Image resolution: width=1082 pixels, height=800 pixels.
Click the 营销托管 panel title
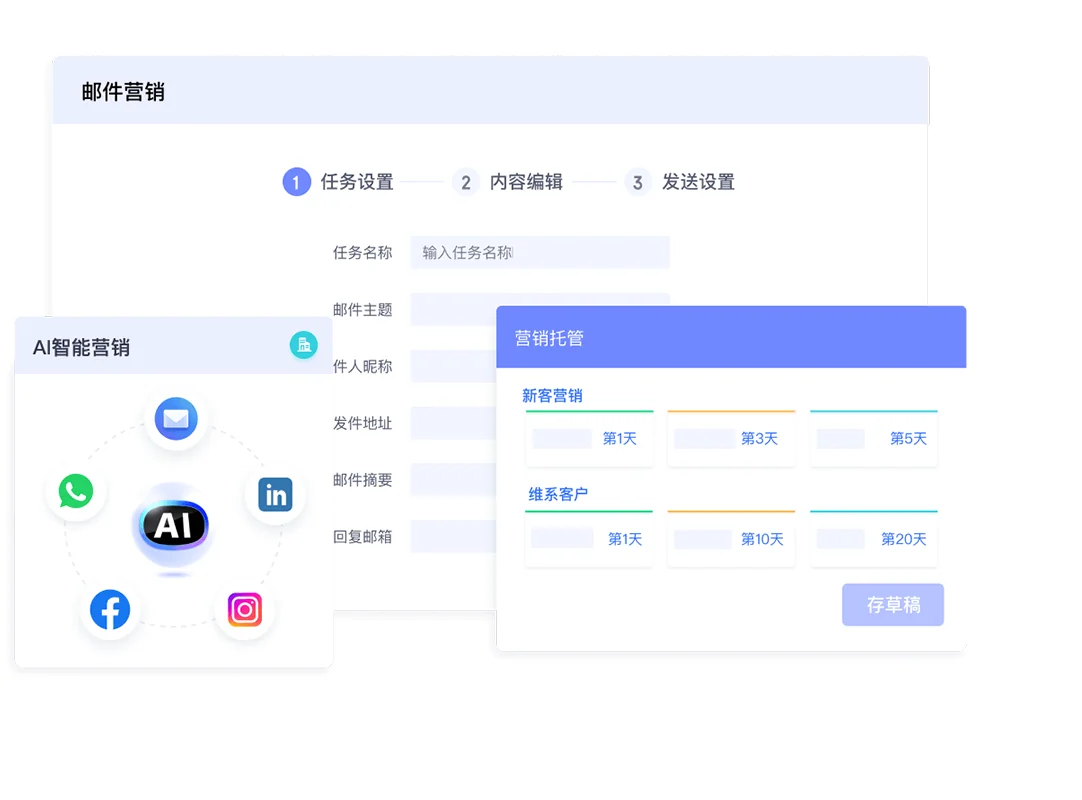coord(549,338)
